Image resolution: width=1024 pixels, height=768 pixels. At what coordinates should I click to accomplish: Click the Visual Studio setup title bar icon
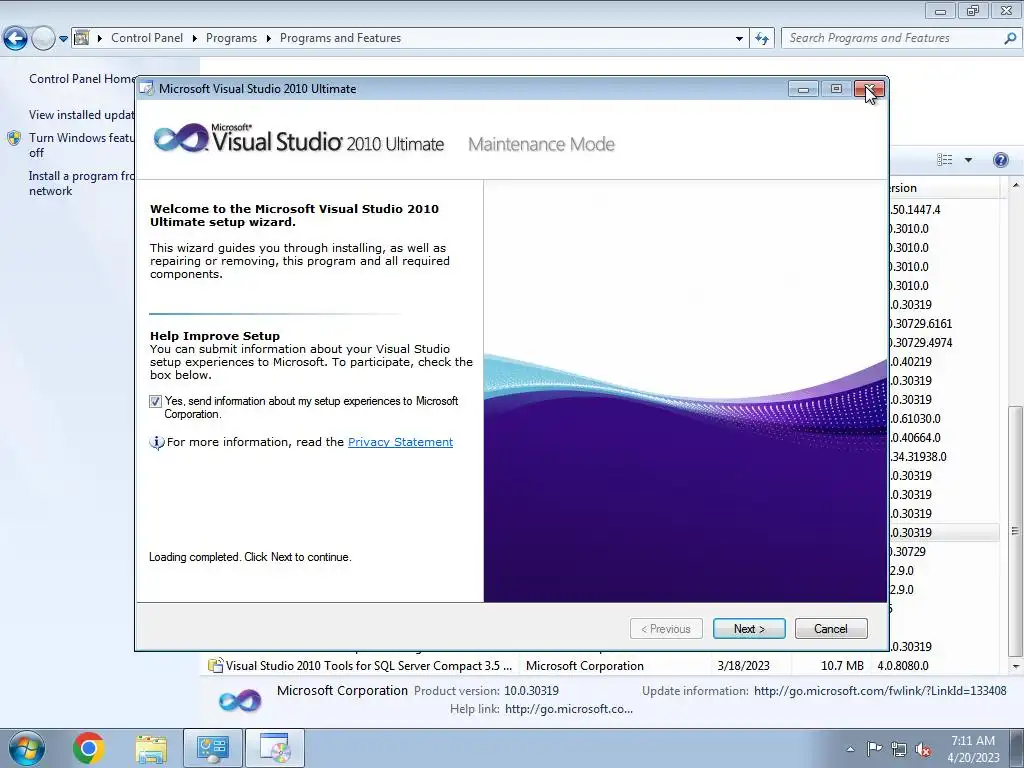[148, 89]
